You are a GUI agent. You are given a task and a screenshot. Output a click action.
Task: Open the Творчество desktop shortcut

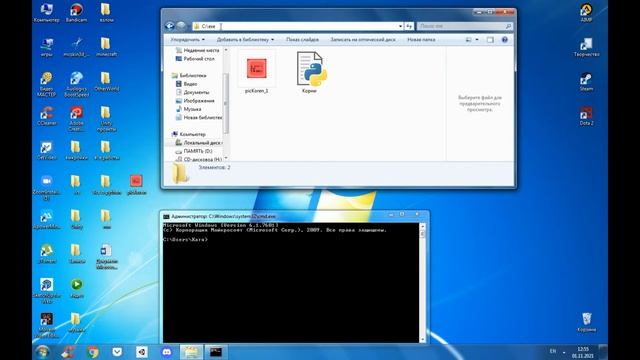(586, 47)
